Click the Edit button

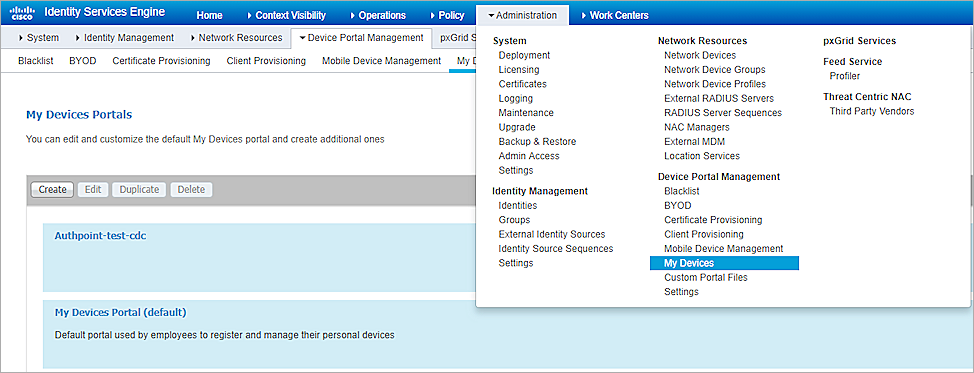click(93, 190)
